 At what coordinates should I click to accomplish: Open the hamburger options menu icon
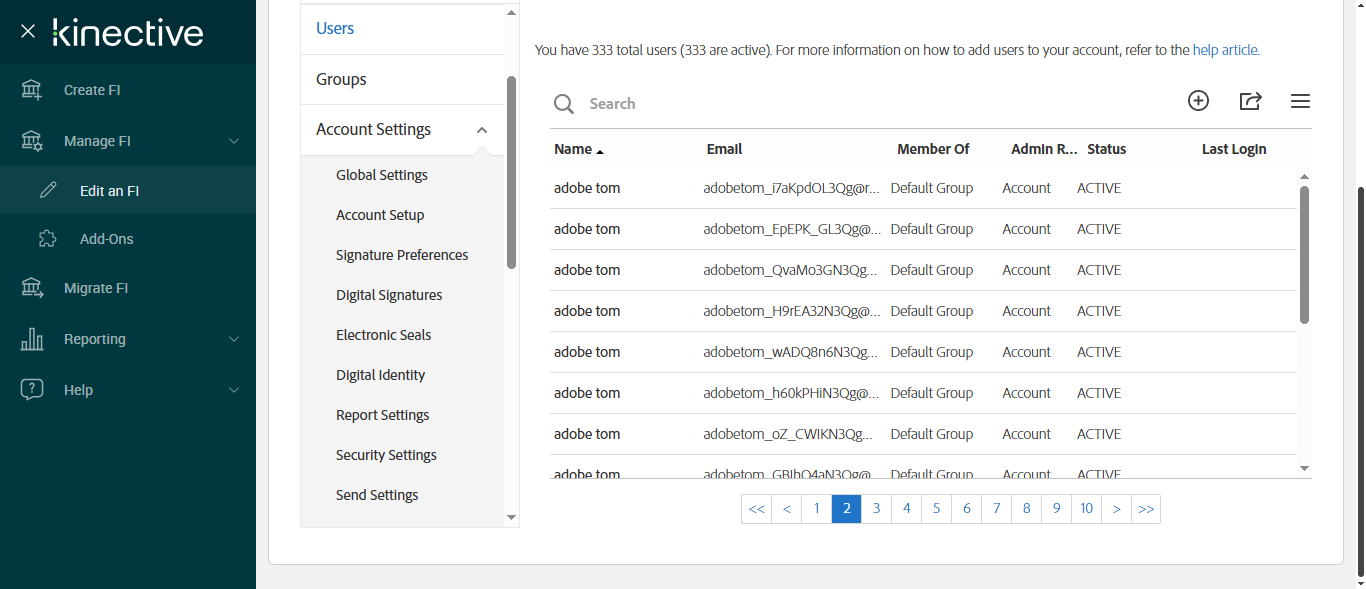pos(1300,101)
